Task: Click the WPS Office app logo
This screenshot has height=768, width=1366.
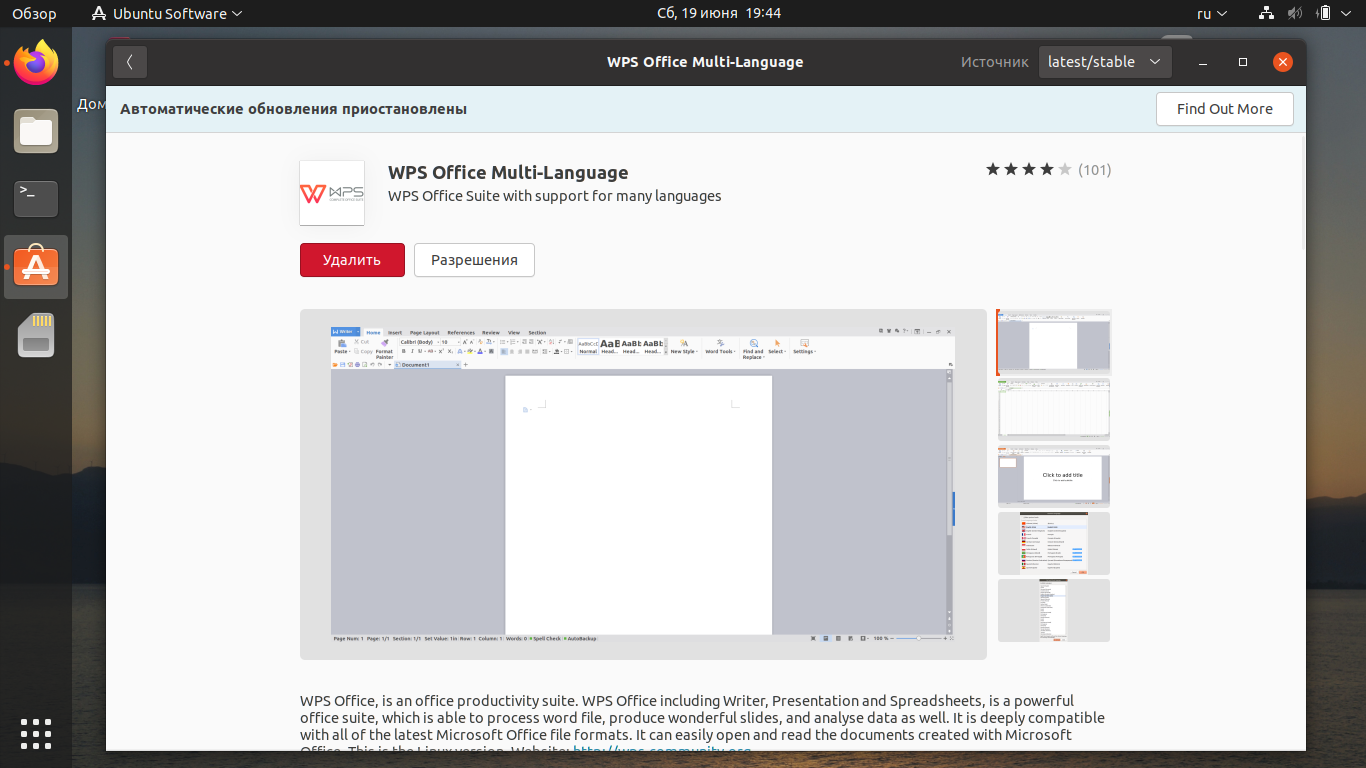Action: pos(332,193)
